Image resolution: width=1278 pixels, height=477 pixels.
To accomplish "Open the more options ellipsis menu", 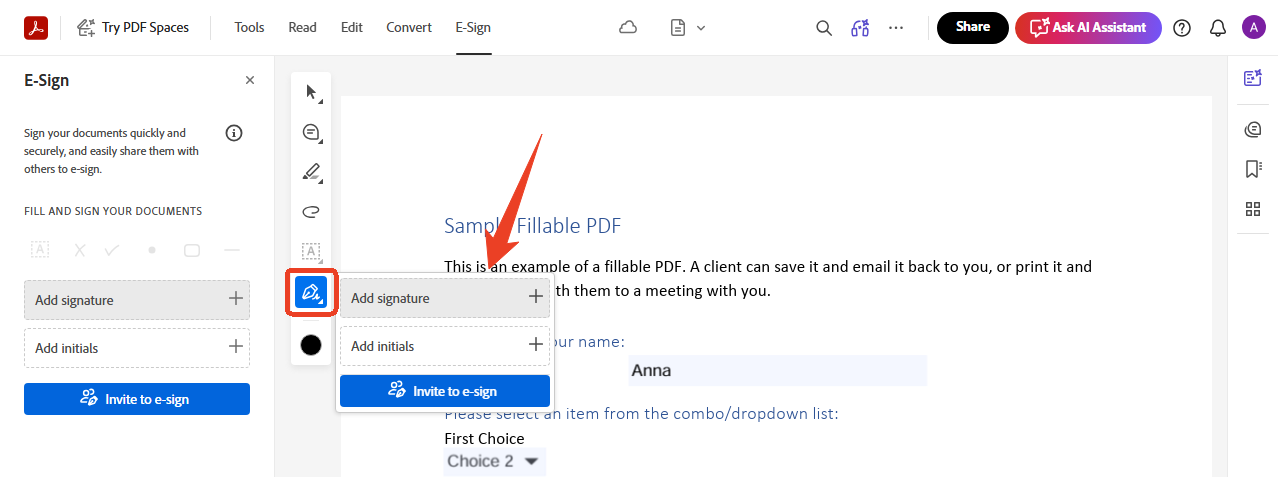I will [896, 27].
